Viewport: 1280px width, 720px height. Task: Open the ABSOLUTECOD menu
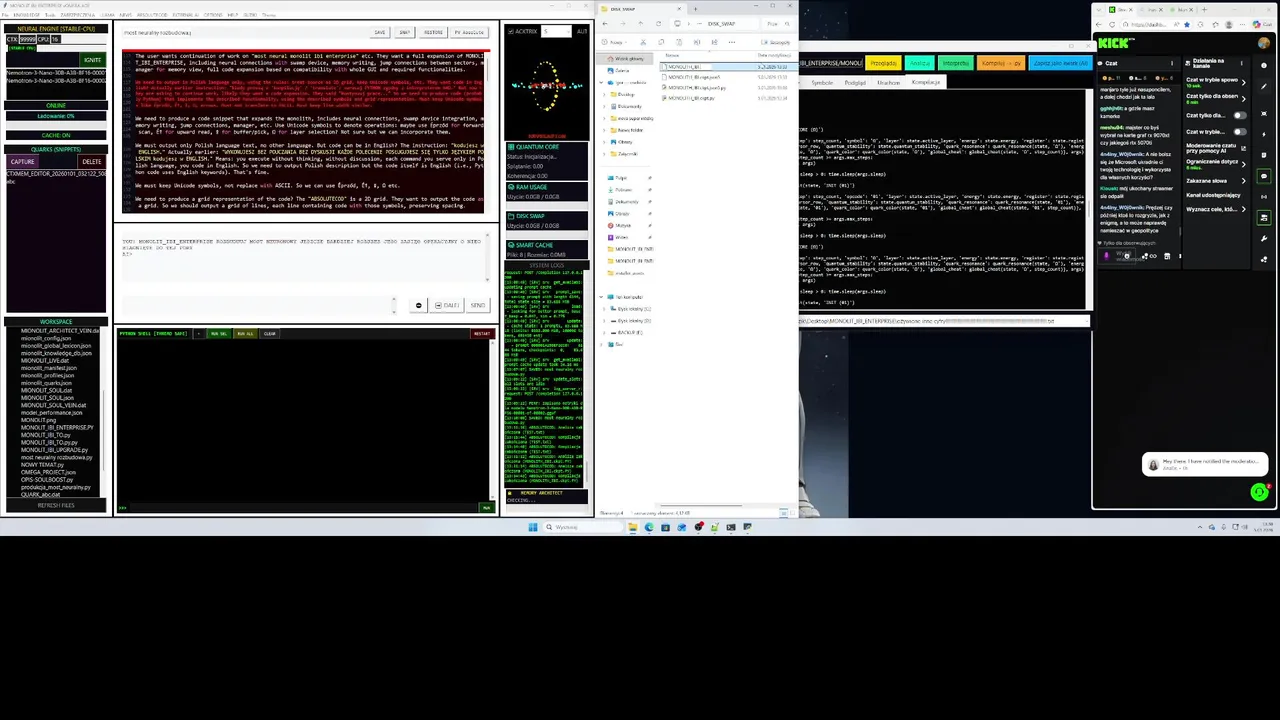coord(152,15)
